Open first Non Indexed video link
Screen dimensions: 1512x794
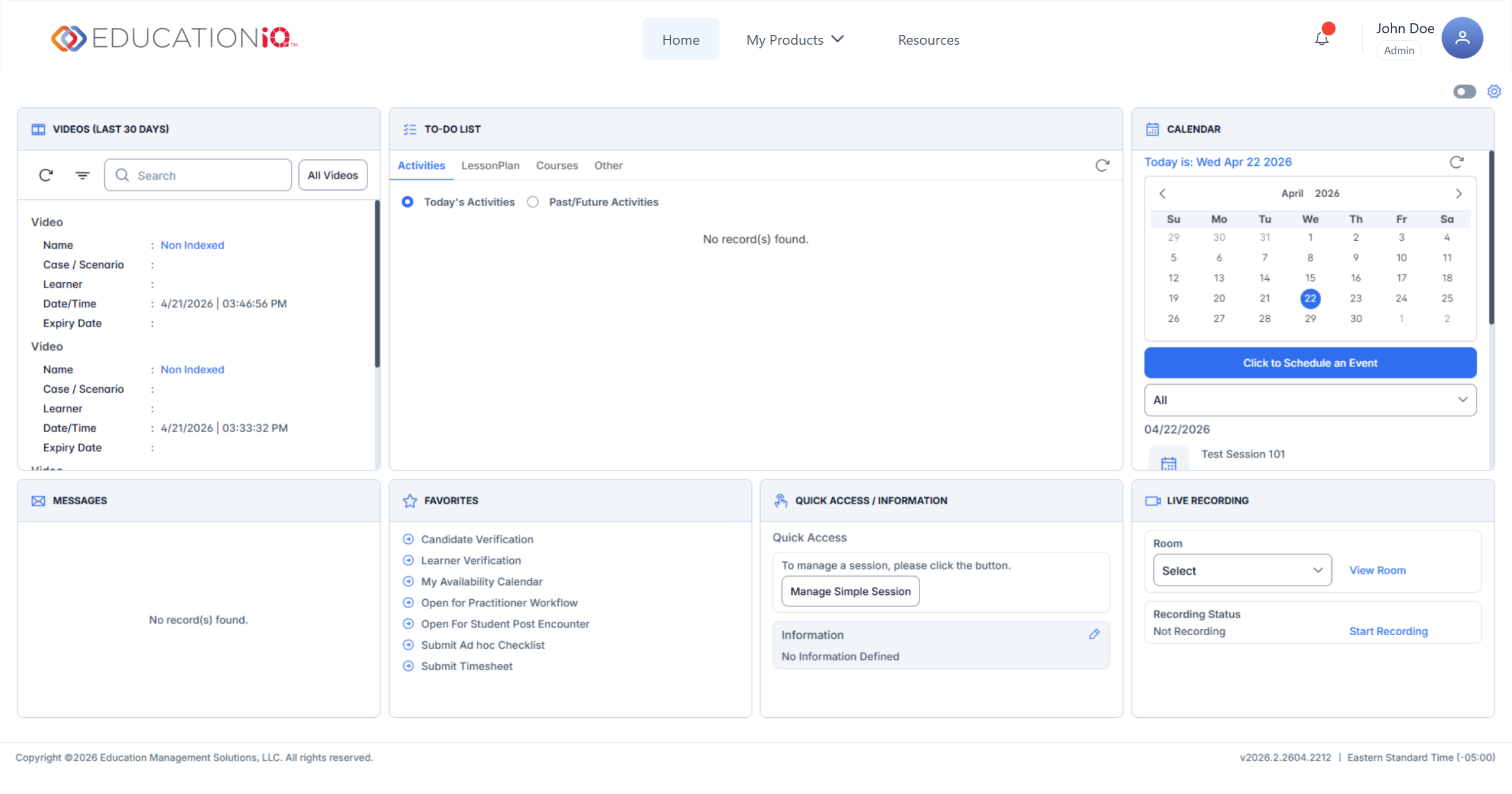(x=193, y=245)
